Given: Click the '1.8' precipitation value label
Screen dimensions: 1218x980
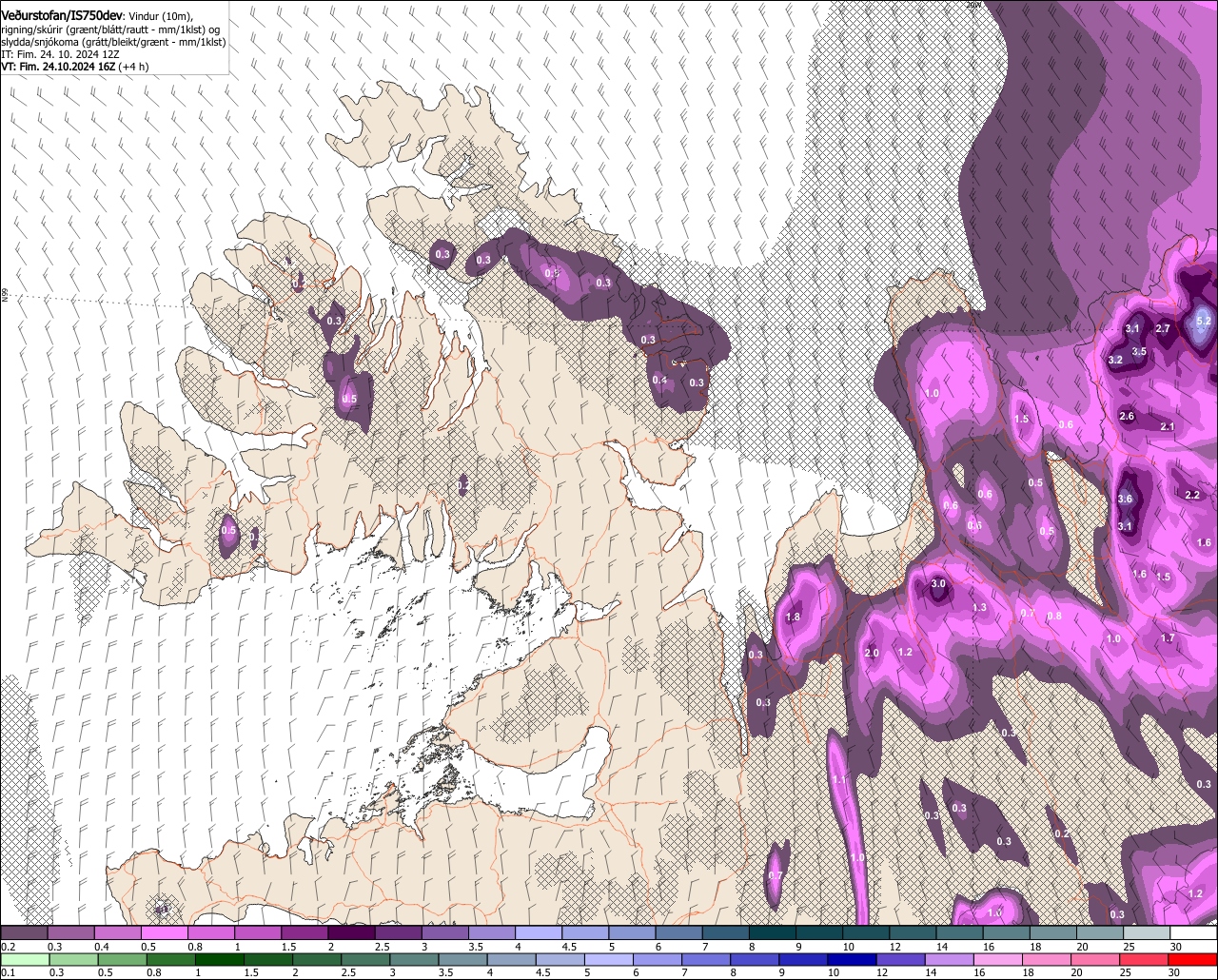Looking at the screenshot, I should click(793, 617).
